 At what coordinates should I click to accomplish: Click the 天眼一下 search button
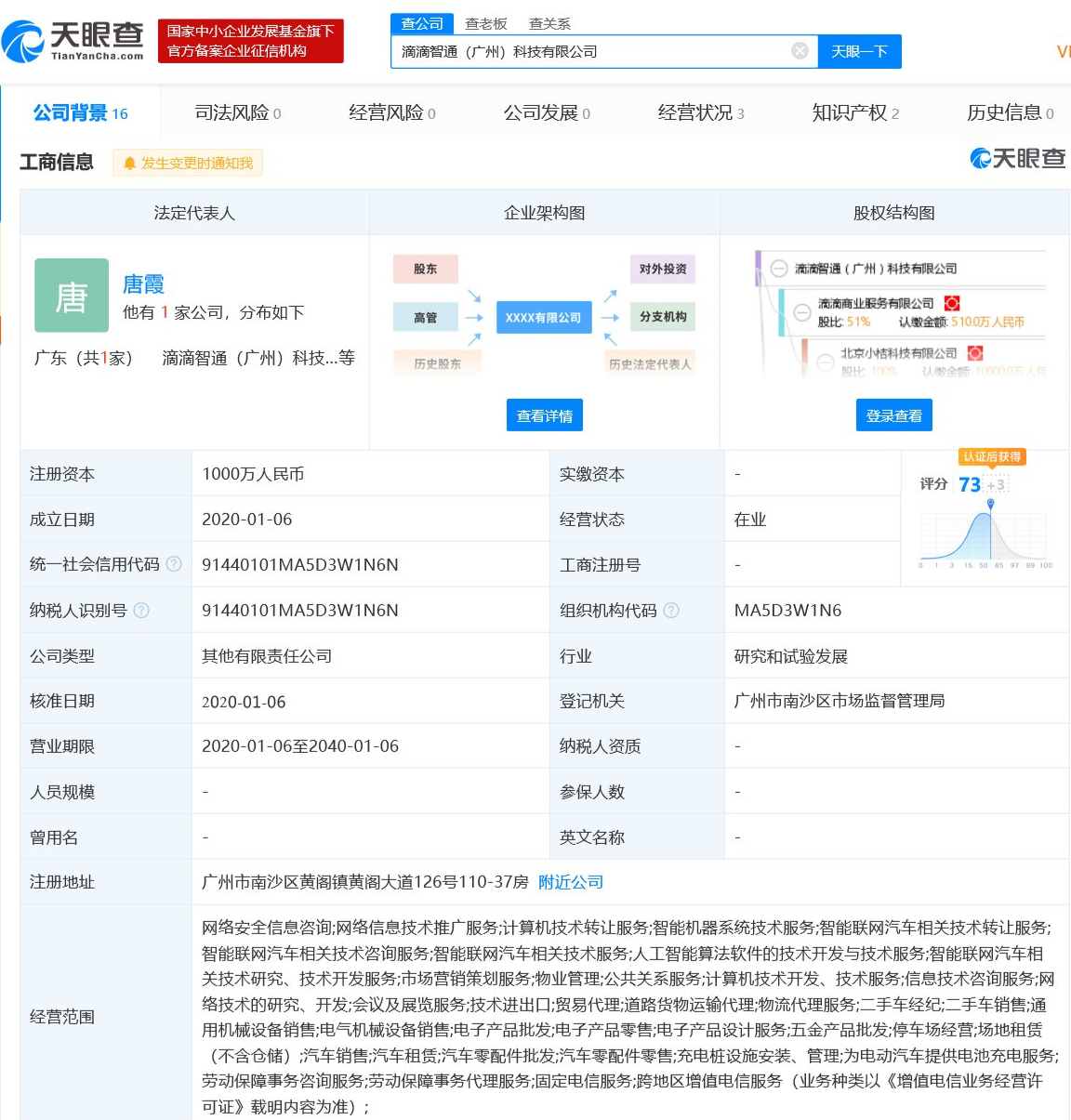859,51
